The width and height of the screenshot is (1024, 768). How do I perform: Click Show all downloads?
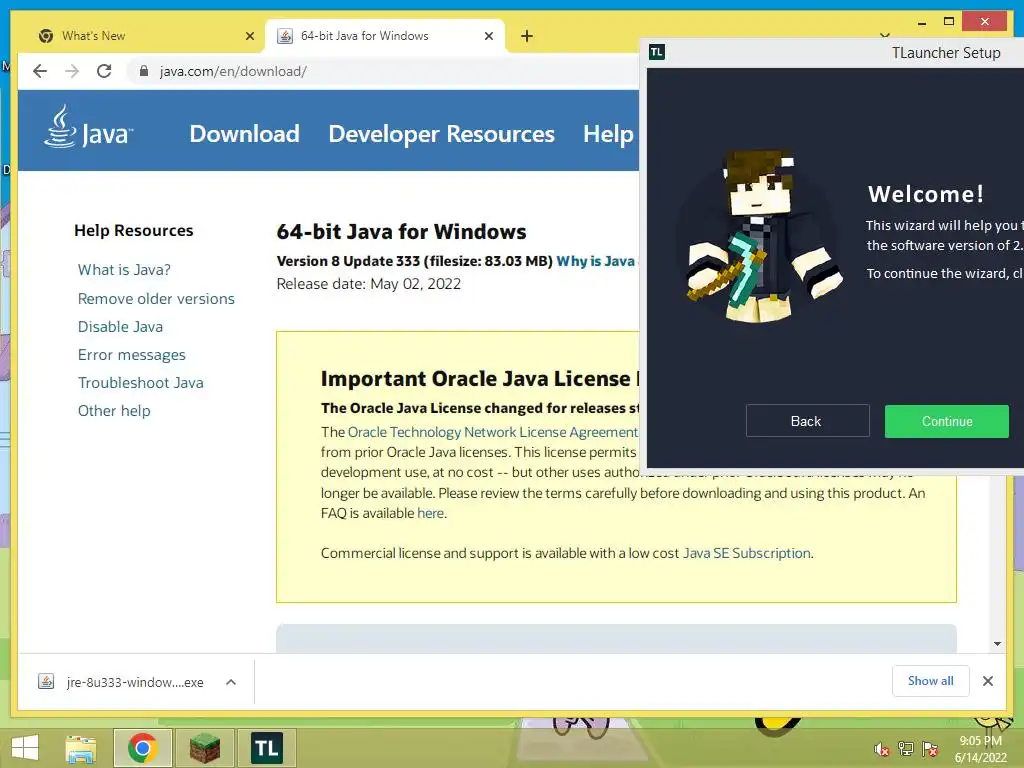(931, 681)
